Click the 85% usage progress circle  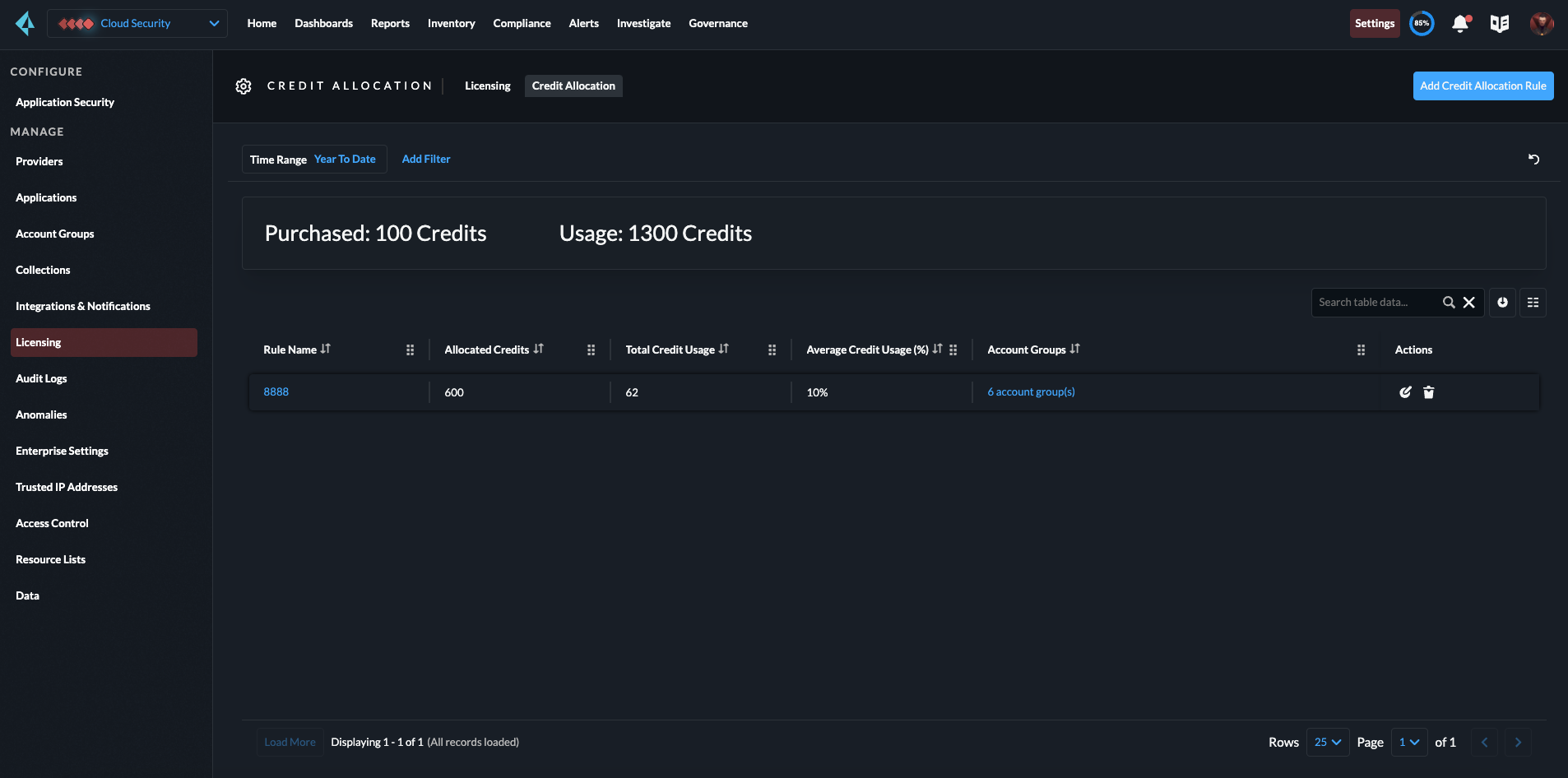1422,23
